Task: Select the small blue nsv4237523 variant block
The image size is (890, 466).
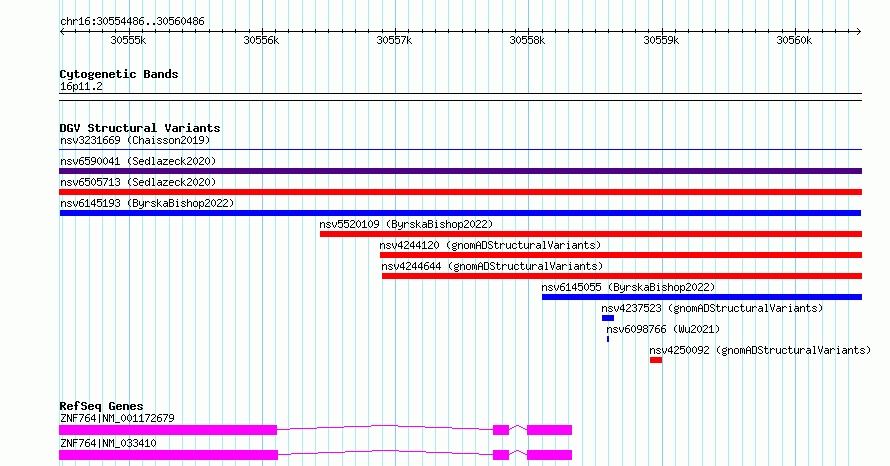Action: [x=608, y=318]
